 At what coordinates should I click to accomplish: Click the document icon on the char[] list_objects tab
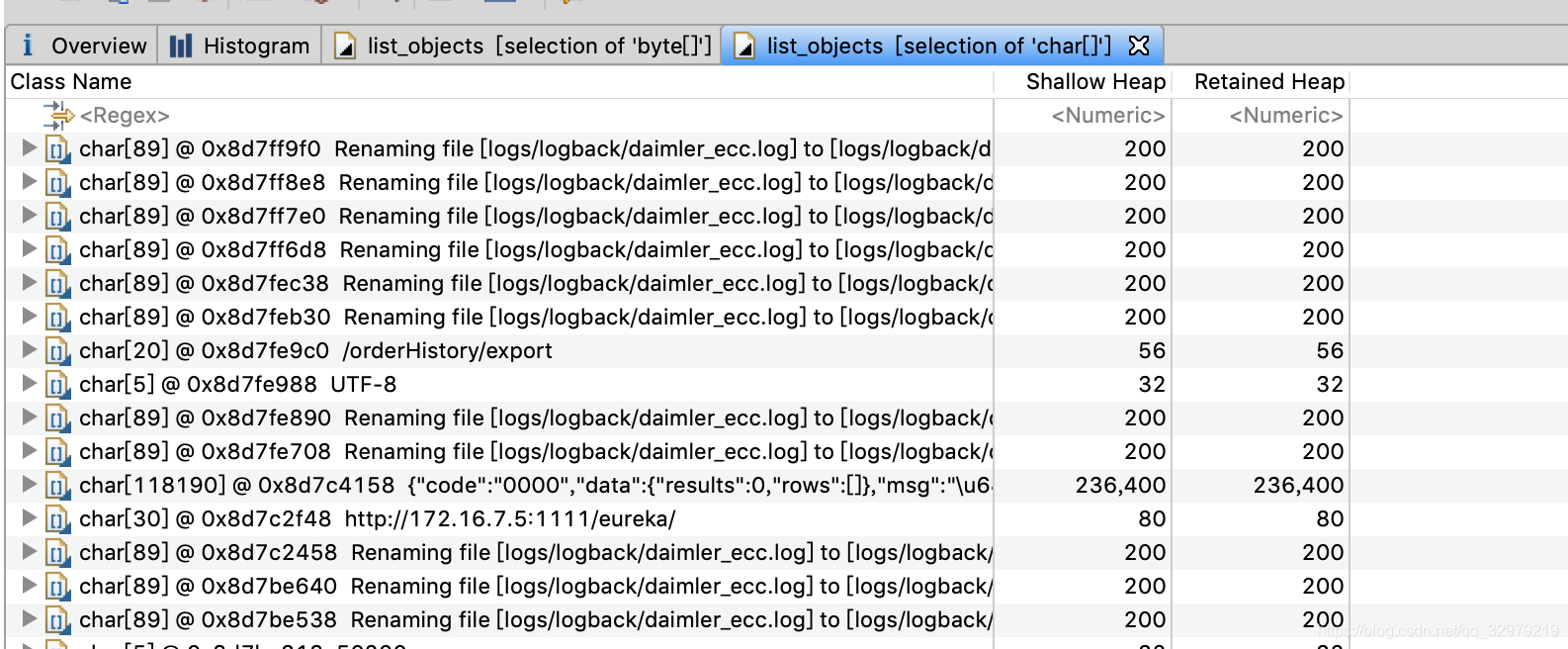click(744, 46)
